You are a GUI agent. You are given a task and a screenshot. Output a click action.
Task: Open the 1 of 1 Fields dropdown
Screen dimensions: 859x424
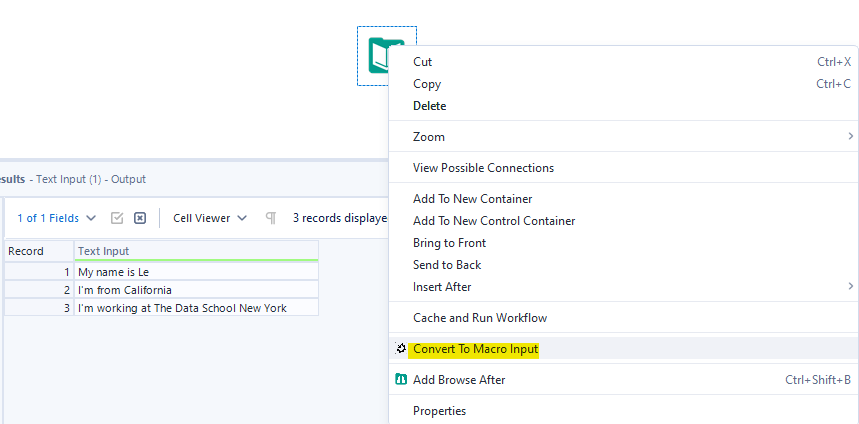click(56, 218)
